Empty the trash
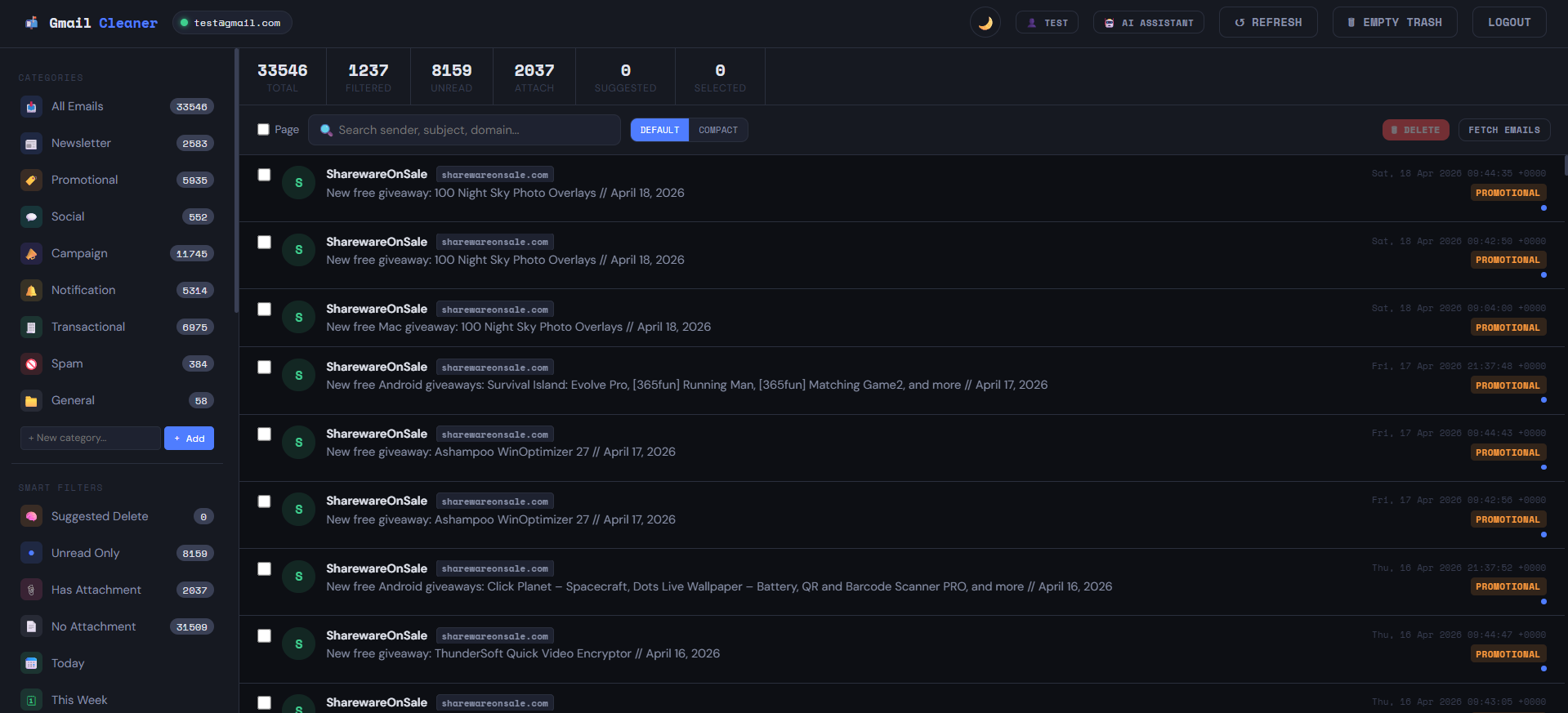 (x=1394, y=22)
